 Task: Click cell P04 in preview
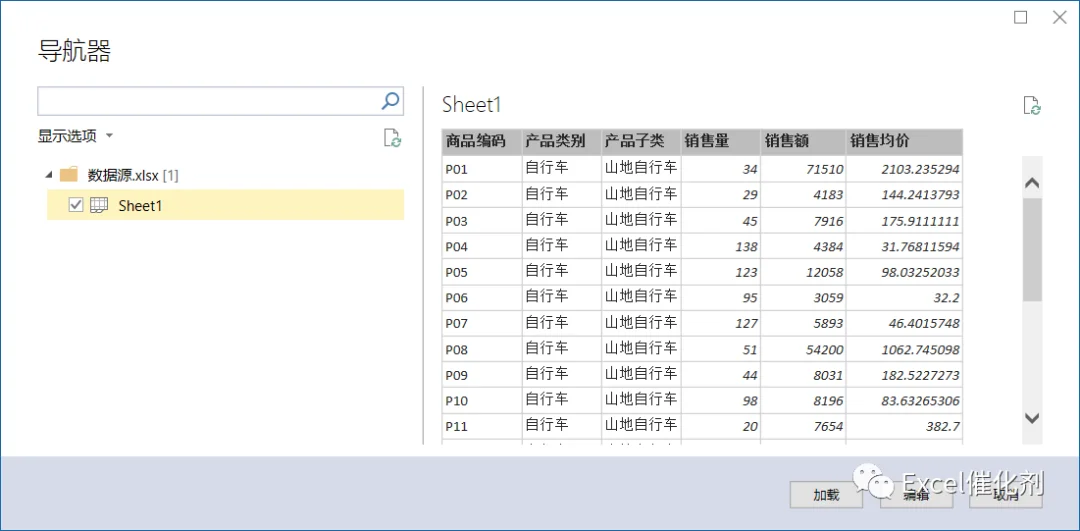(481, 246)
